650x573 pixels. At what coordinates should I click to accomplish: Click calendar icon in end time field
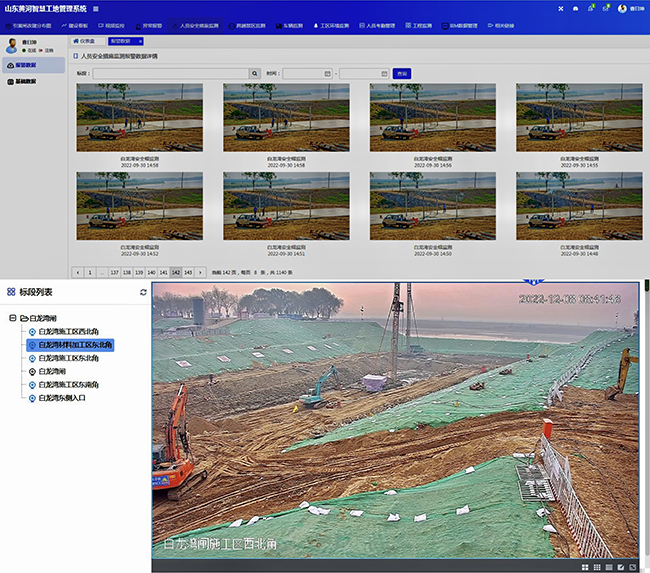coord(384,73)
